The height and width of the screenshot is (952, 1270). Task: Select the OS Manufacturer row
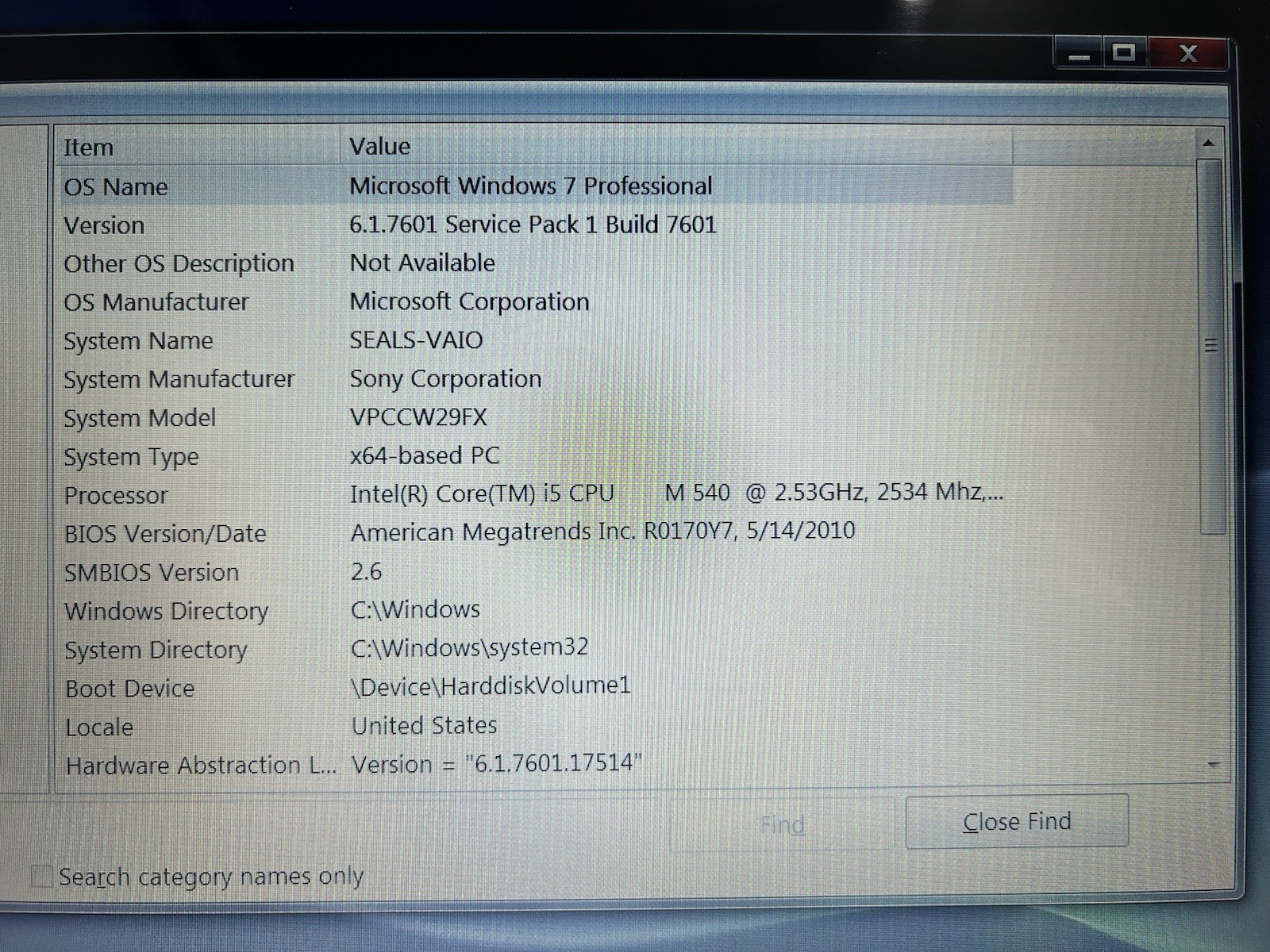point(536,302)
